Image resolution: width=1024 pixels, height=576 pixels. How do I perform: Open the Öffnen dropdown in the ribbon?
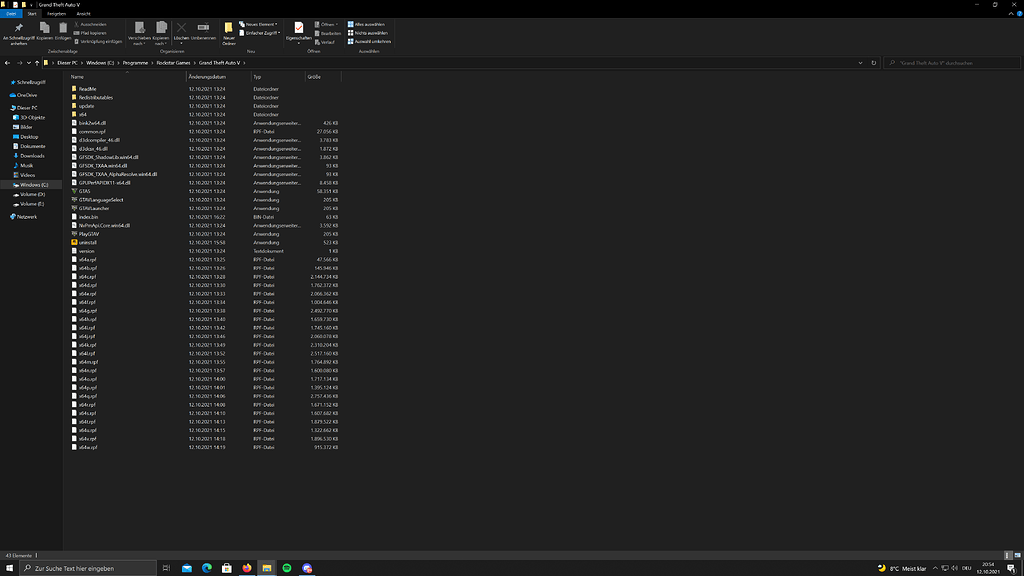click(327, 24)
